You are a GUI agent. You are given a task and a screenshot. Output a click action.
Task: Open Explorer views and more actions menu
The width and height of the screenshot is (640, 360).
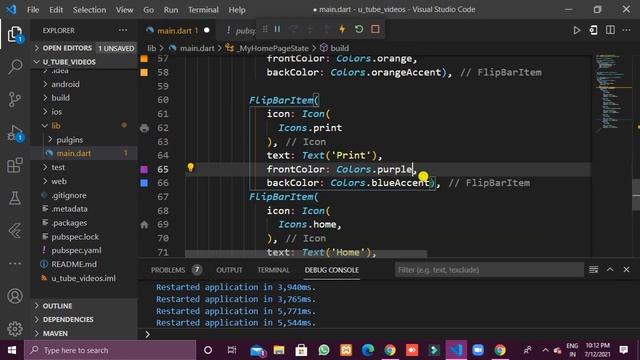point(122,30)
